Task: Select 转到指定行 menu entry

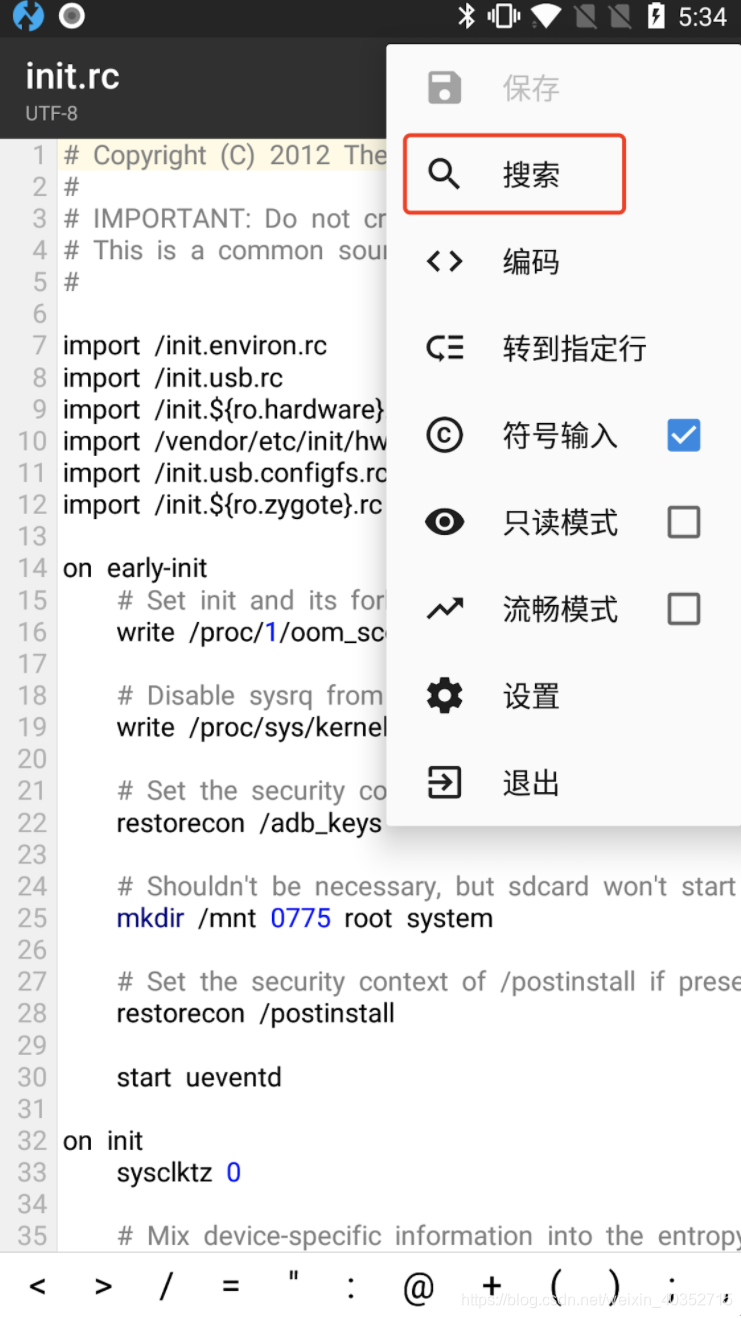Action: pos(564,349)
